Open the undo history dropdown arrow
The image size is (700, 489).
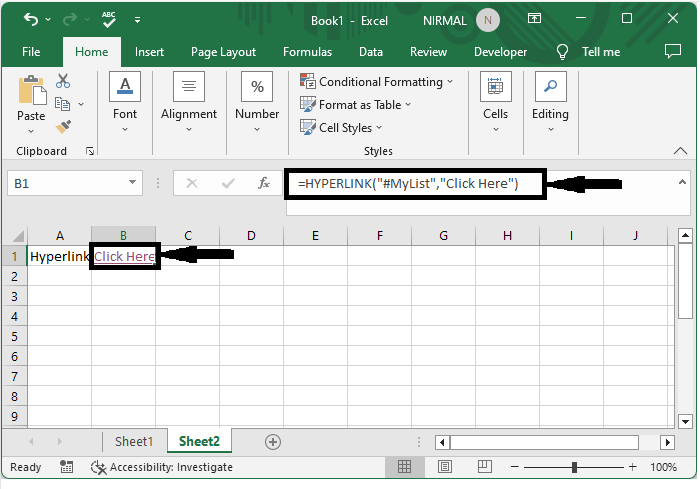pyautogui.click(x=48, y=20)
